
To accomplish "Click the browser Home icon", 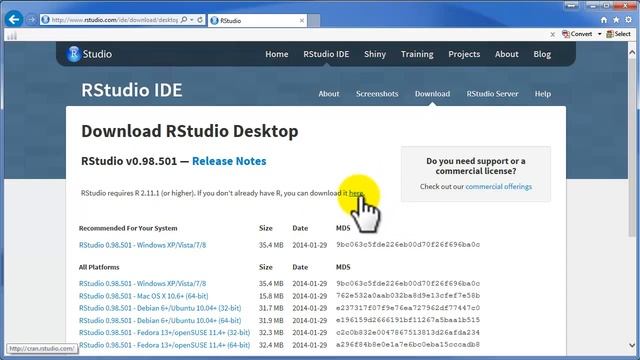I will [x=604, y=20].
